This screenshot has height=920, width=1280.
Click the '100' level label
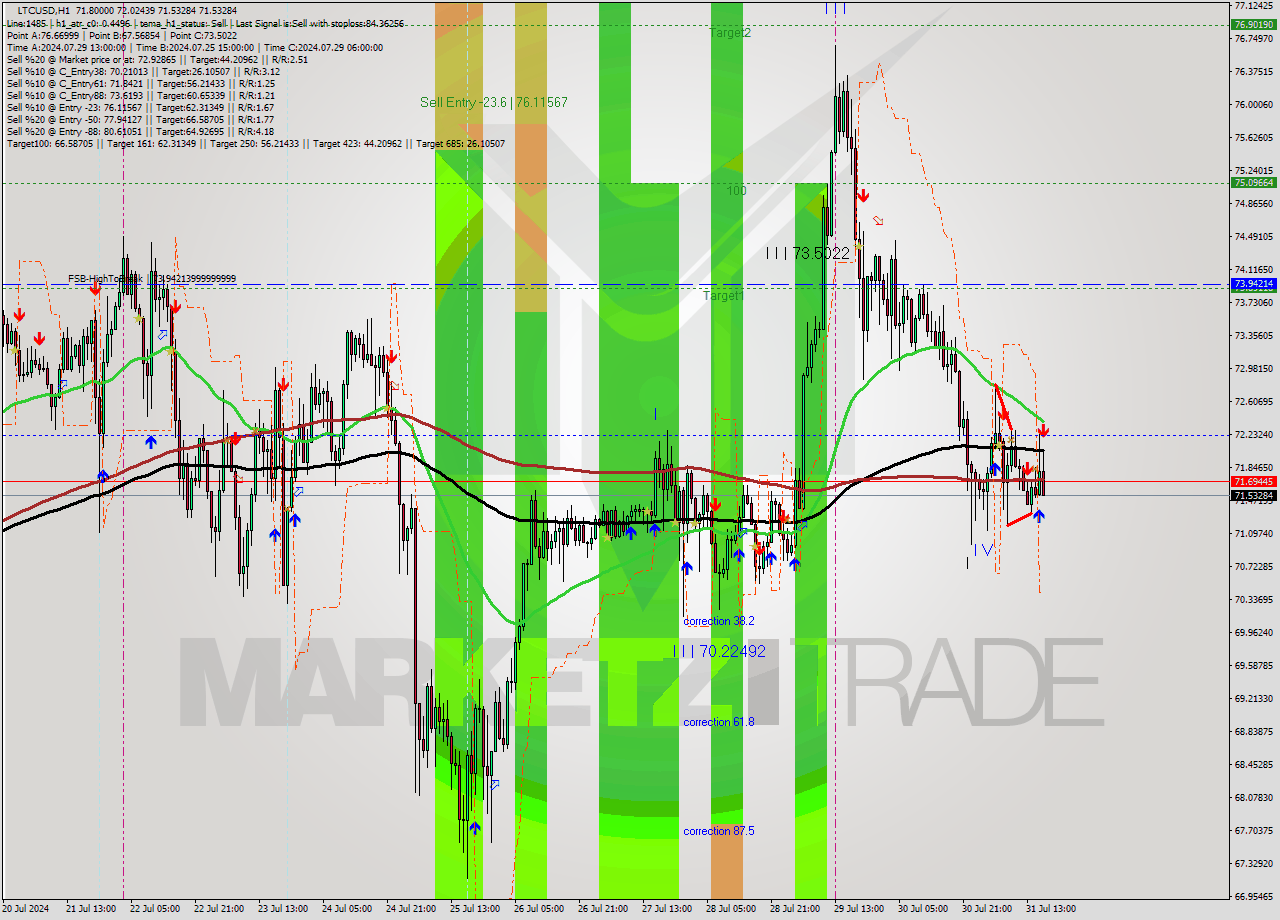coord(736,190)
